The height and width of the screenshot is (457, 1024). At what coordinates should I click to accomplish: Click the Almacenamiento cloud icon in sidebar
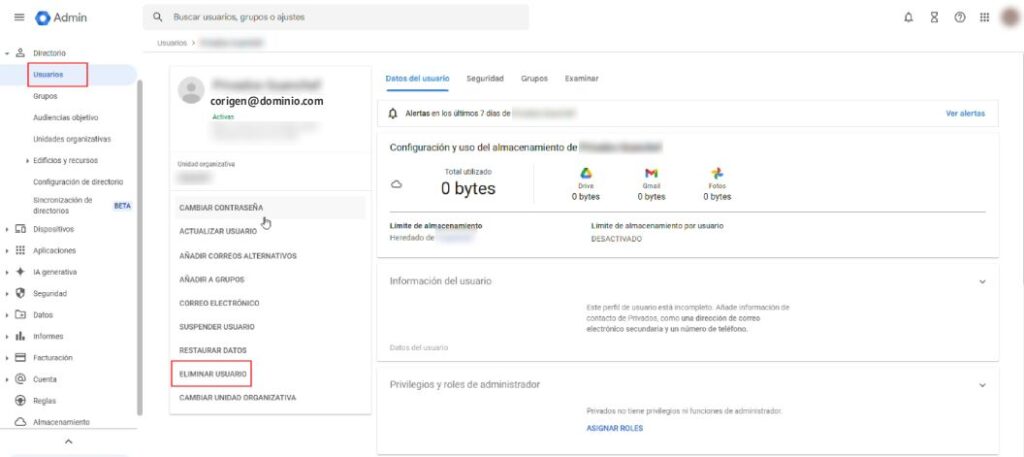pyautogui.click(x=20, y=422)
